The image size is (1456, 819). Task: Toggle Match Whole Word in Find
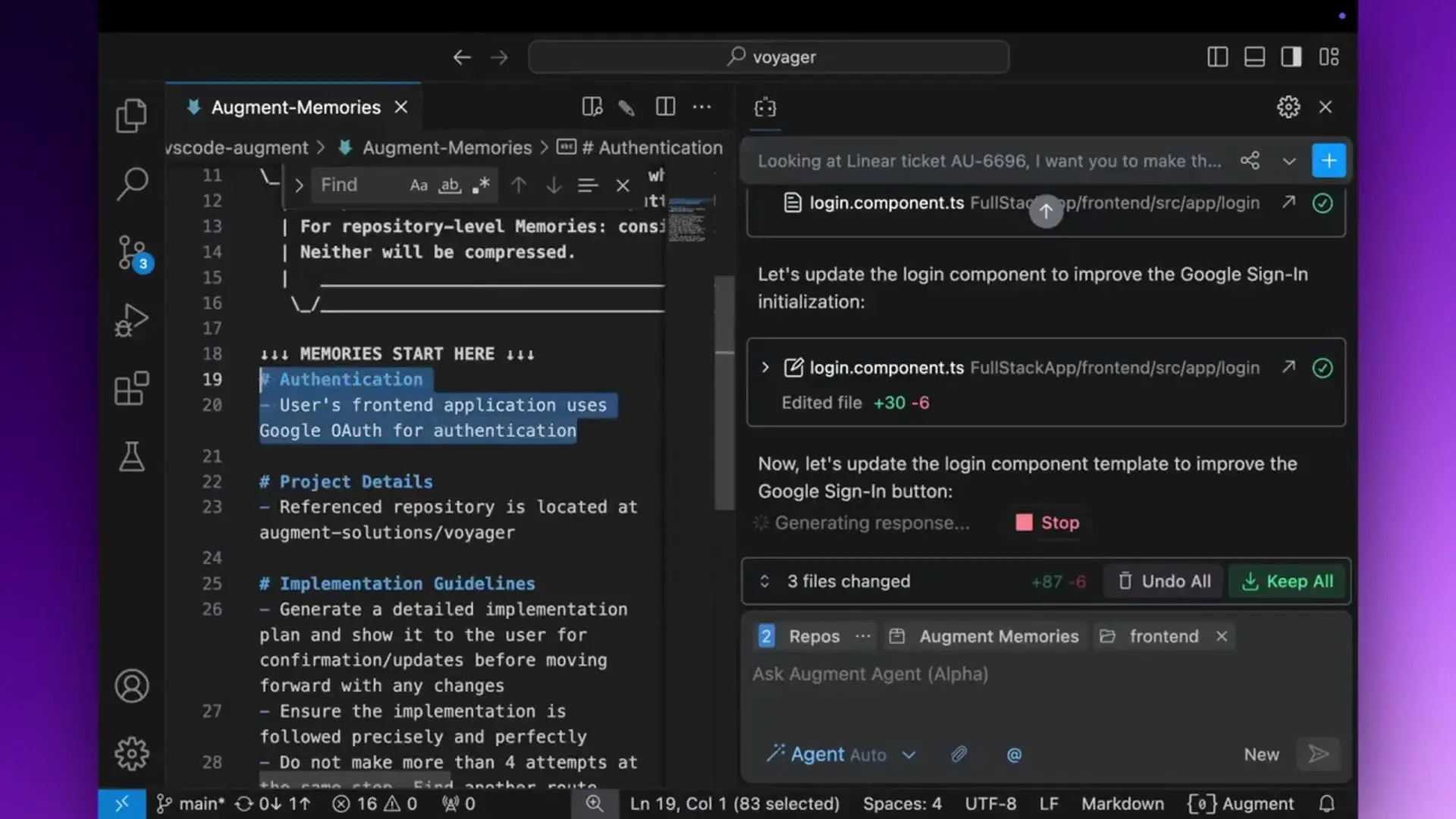click(x=450, y=185)
